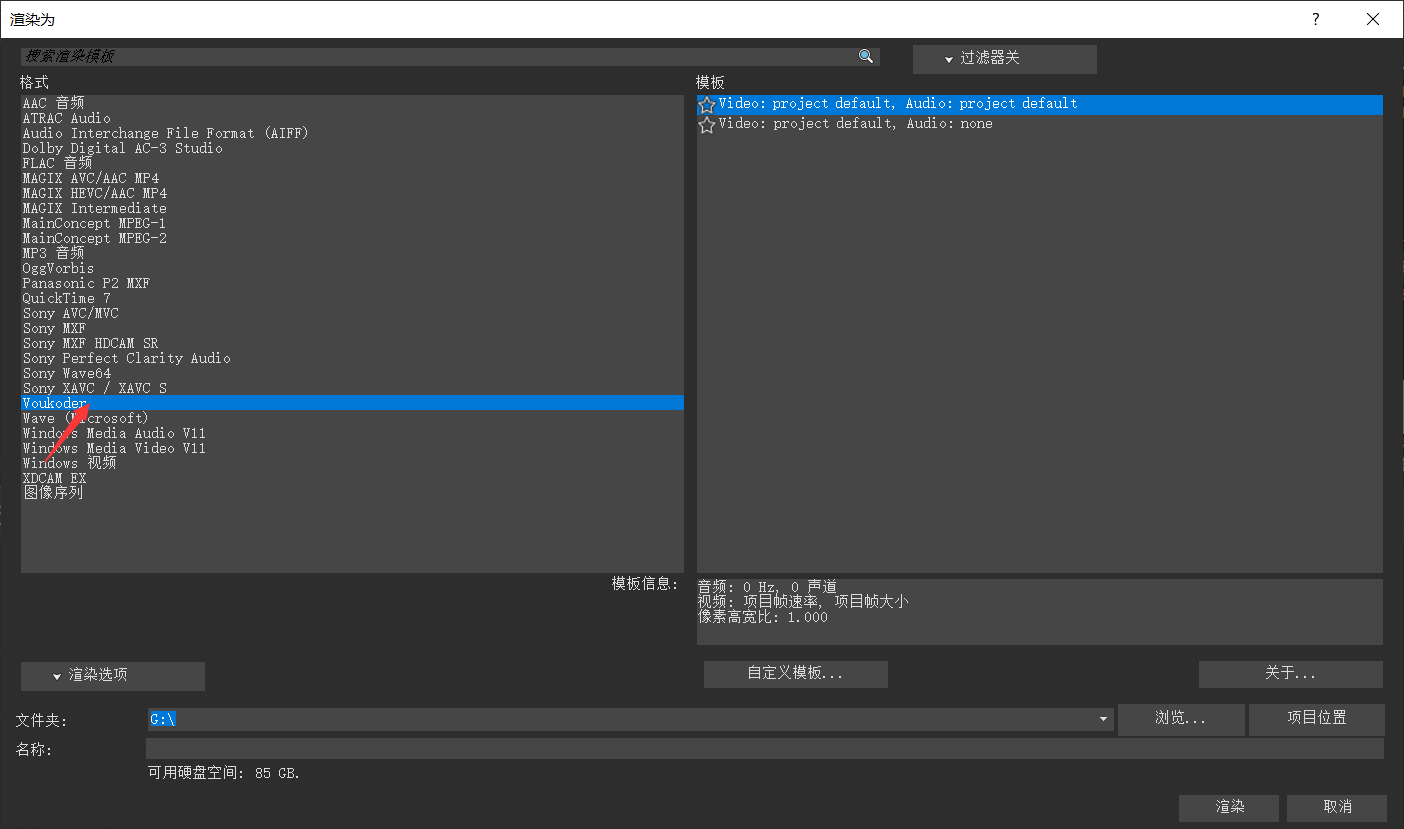Select Sony MXF HDCAM SR format
The width and height of the screenshot is (1404, 829).
pos(352,343)
